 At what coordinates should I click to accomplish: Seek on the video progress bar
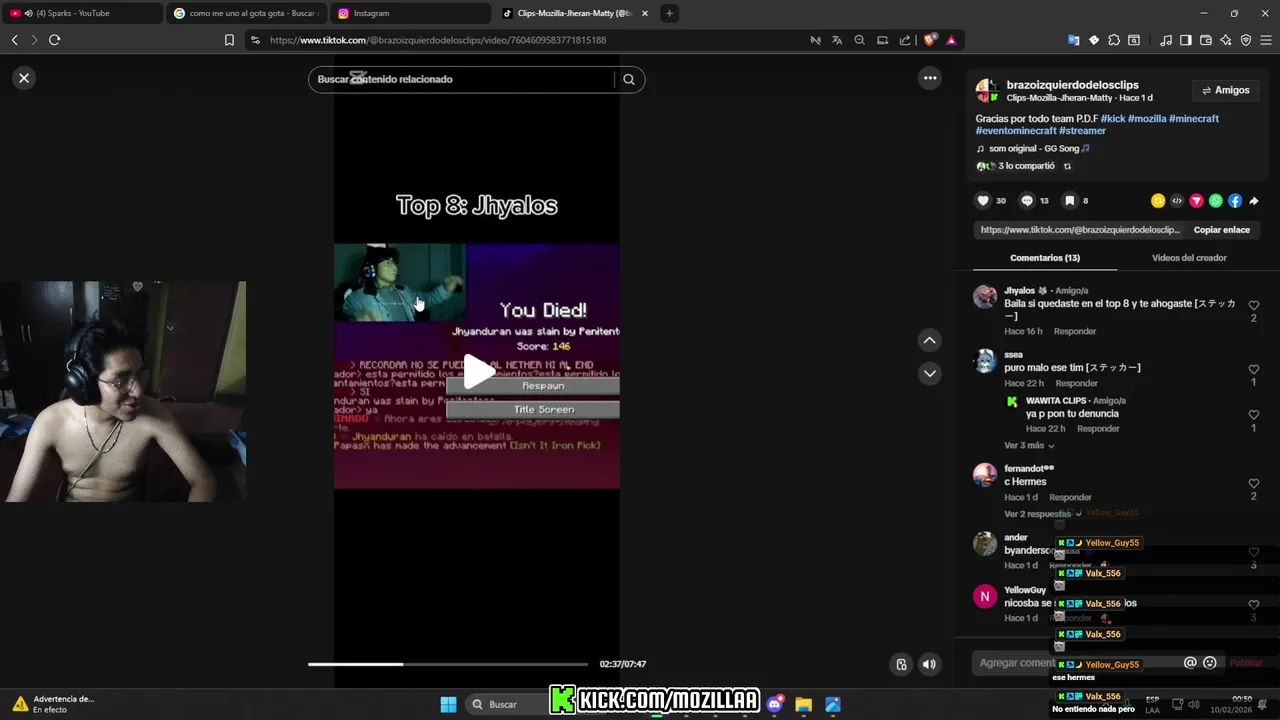tap(448, 664)
